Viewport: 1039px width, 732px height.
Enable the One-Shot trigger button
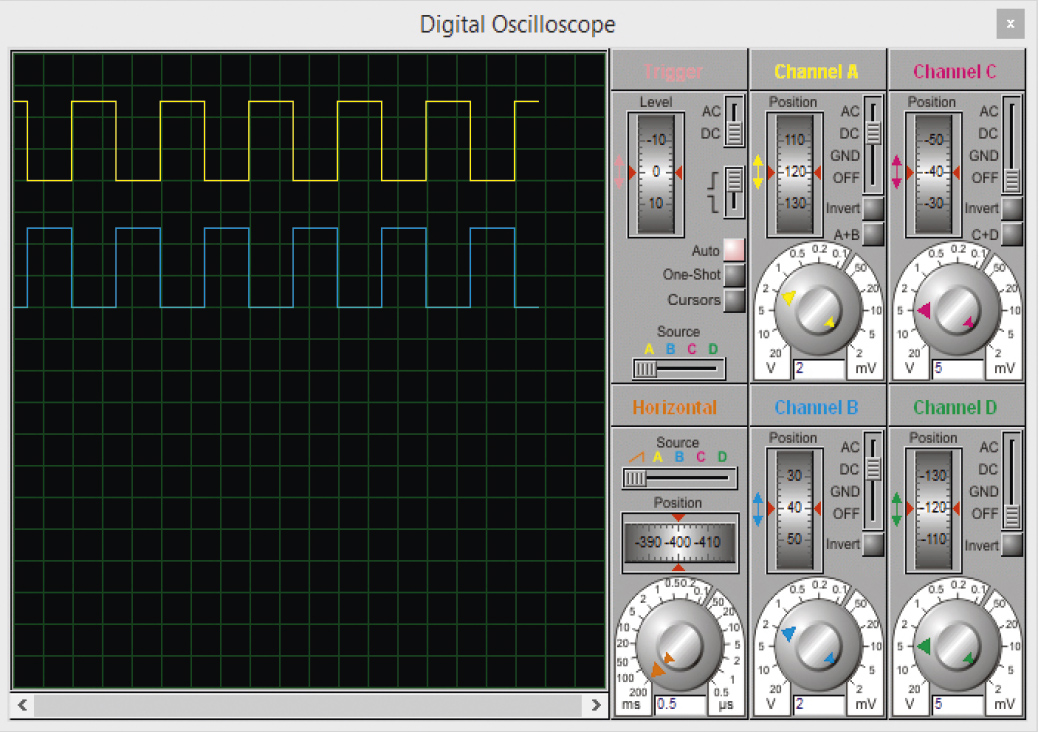coord(734,274)
